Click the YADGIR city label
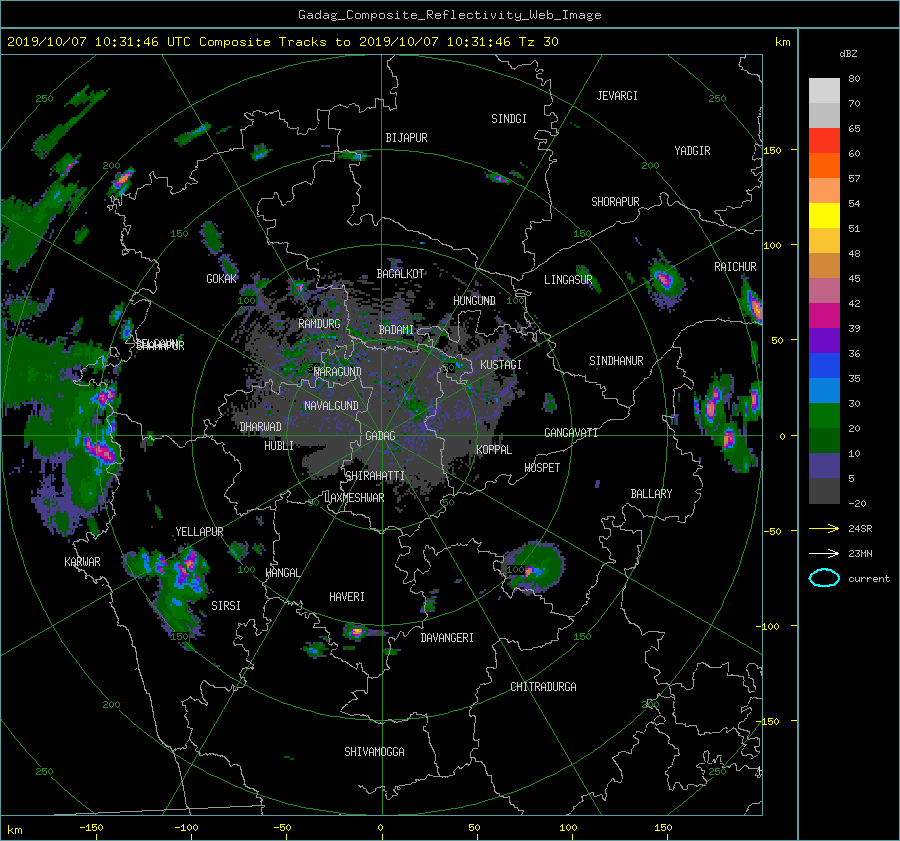 pos(692,151)
